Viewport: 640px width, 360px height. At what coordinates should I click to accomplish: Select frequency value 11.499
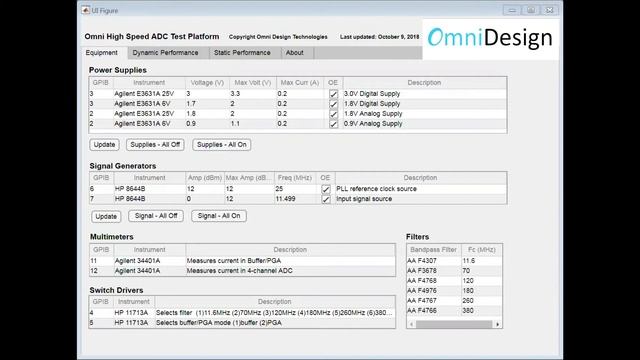(x=295, y=199)
